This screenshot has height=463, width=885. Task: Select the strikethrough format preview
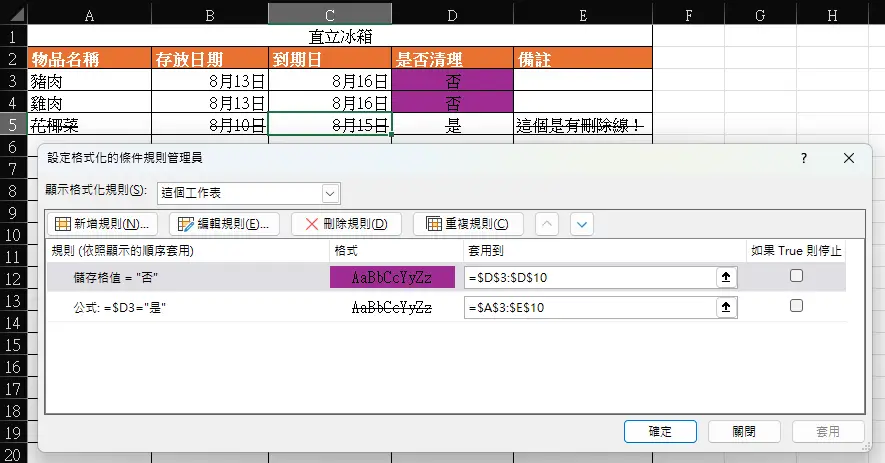pyautogui.click(x=392, y=307)
